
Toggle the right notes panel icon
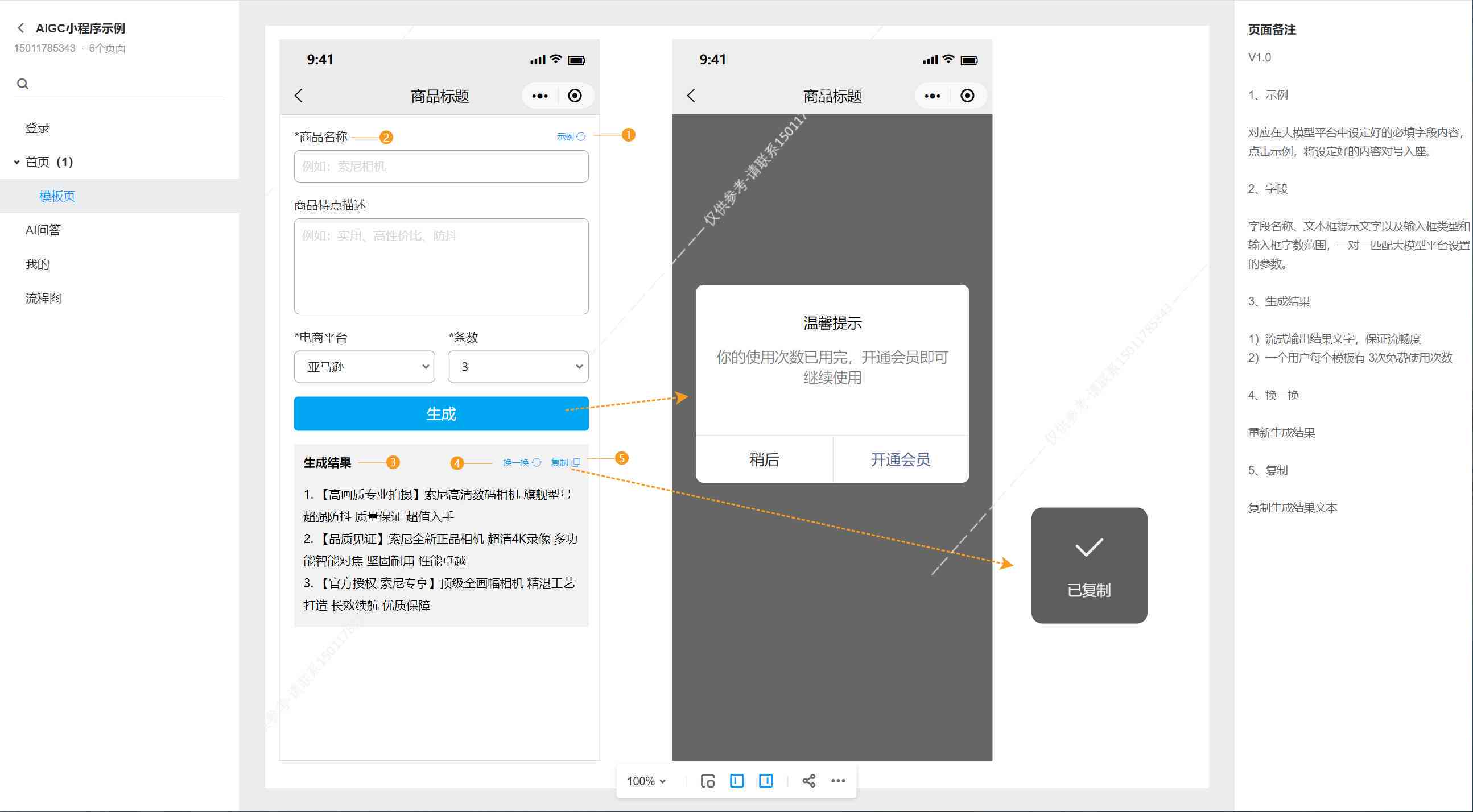click(x=766, y=781)
